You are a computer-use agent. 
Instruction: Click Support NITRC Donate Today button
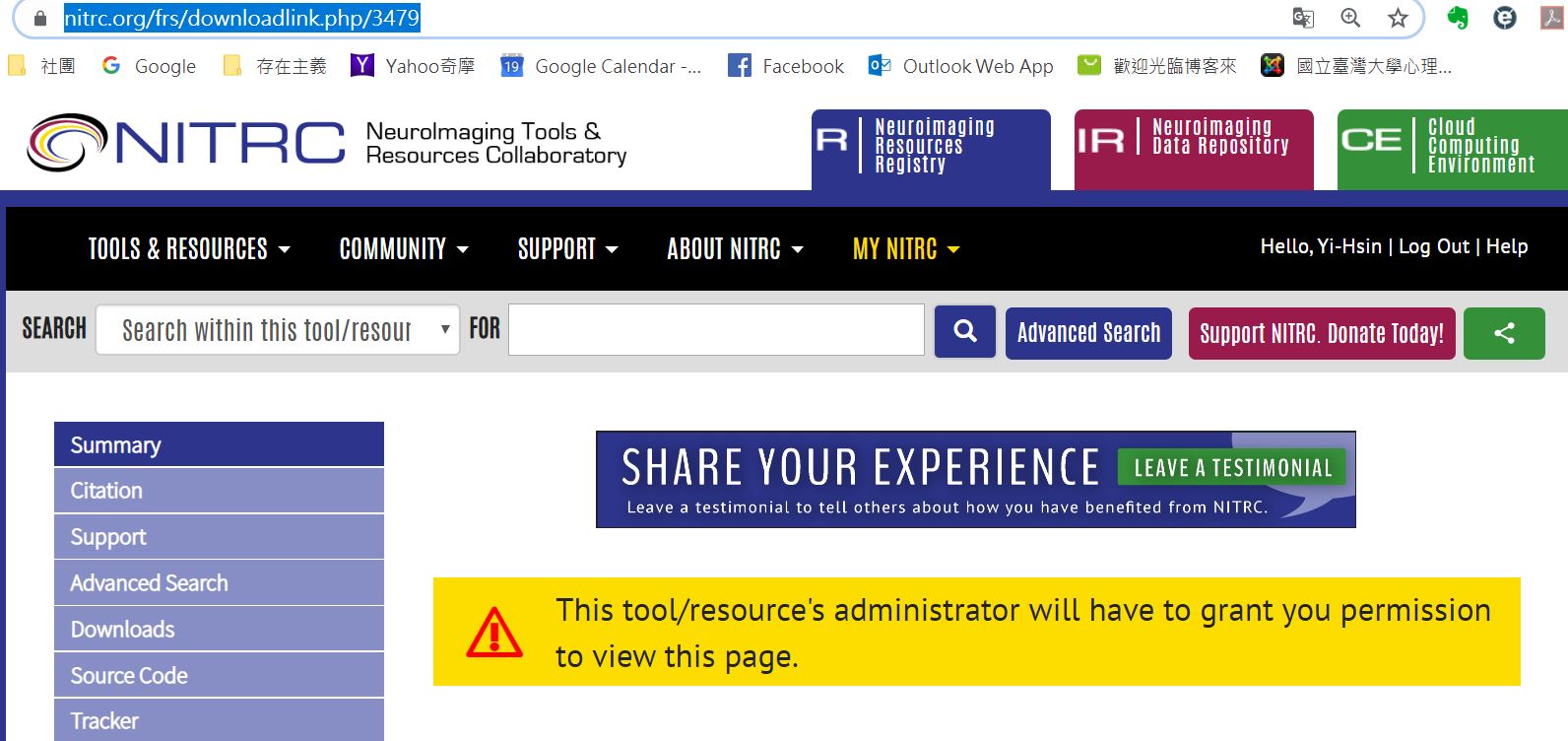tap(1321, 333)
